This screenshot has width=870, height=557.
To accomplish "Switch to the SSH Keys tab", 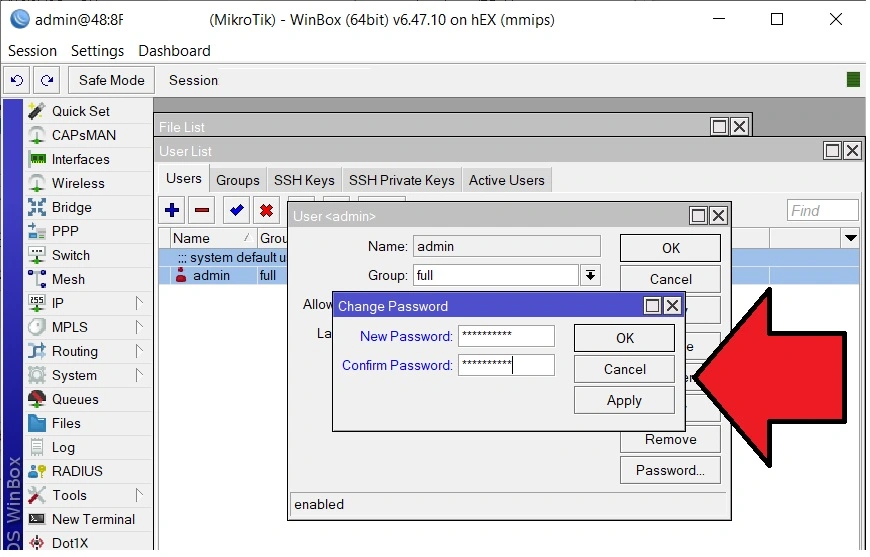I will (304, 180).
